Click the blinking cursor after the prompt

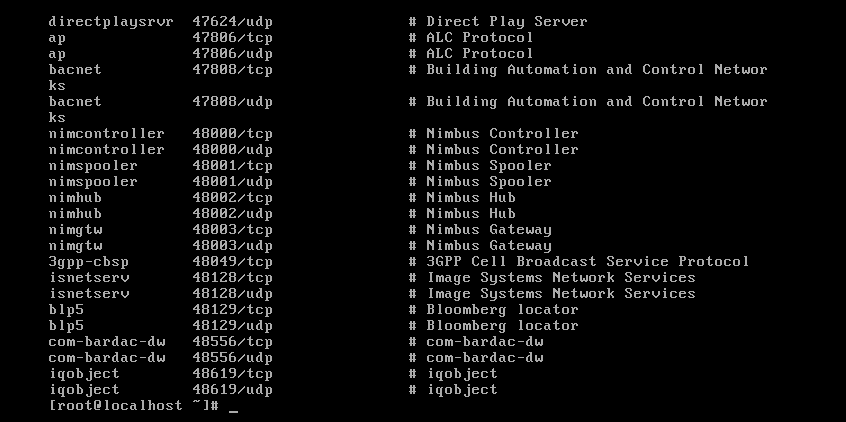(x=233, y=411)
